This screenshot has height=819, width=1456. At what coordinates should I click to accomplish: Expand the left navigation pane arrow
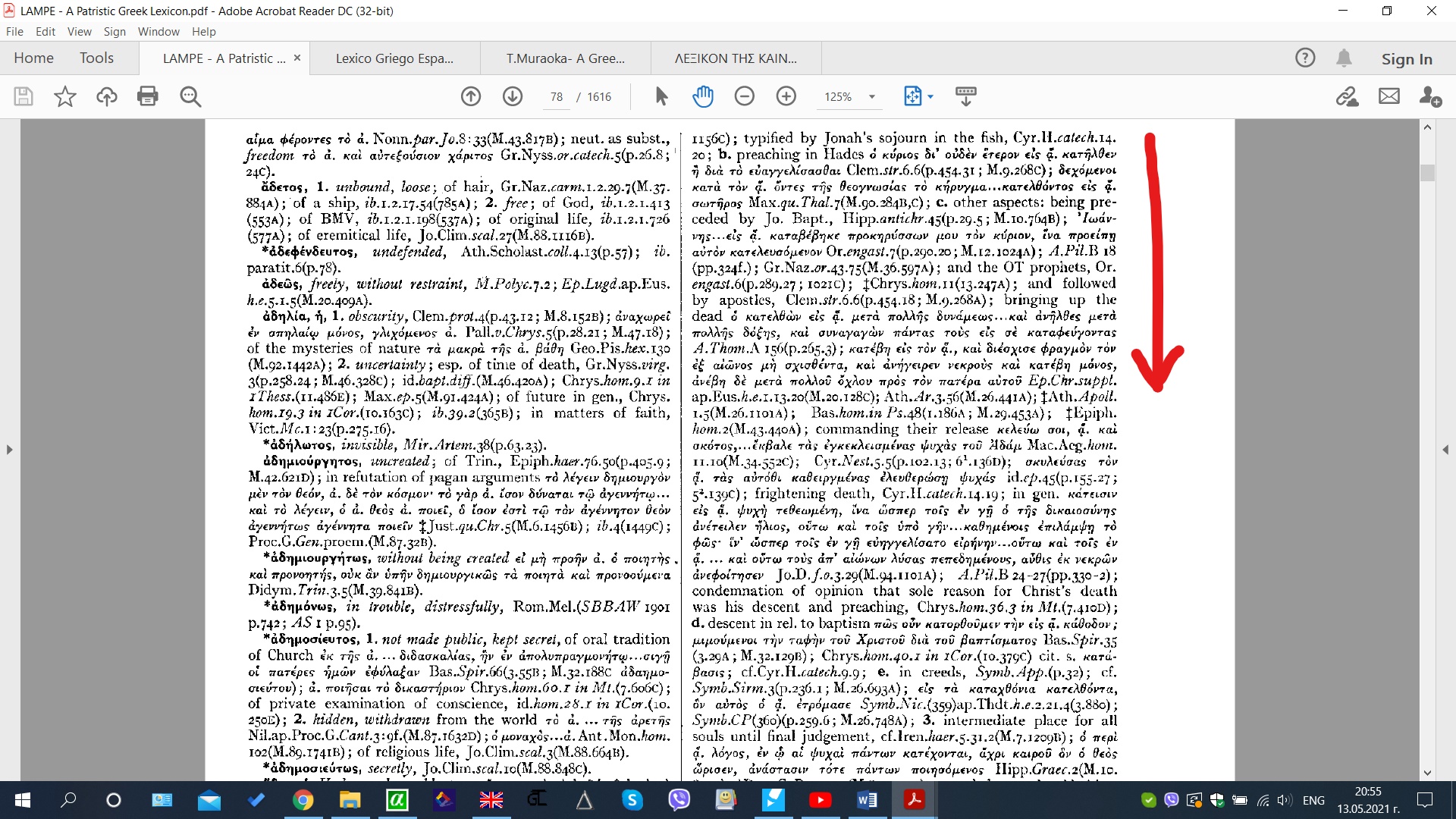9,450
